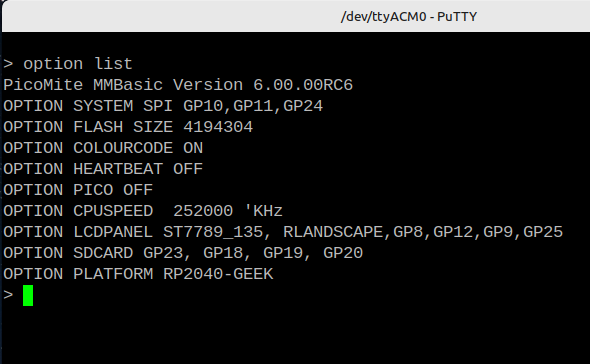Click the OPTION HEARTBEAT OFF line
This screenshot has width=590, height=364.
click(103, 169)
